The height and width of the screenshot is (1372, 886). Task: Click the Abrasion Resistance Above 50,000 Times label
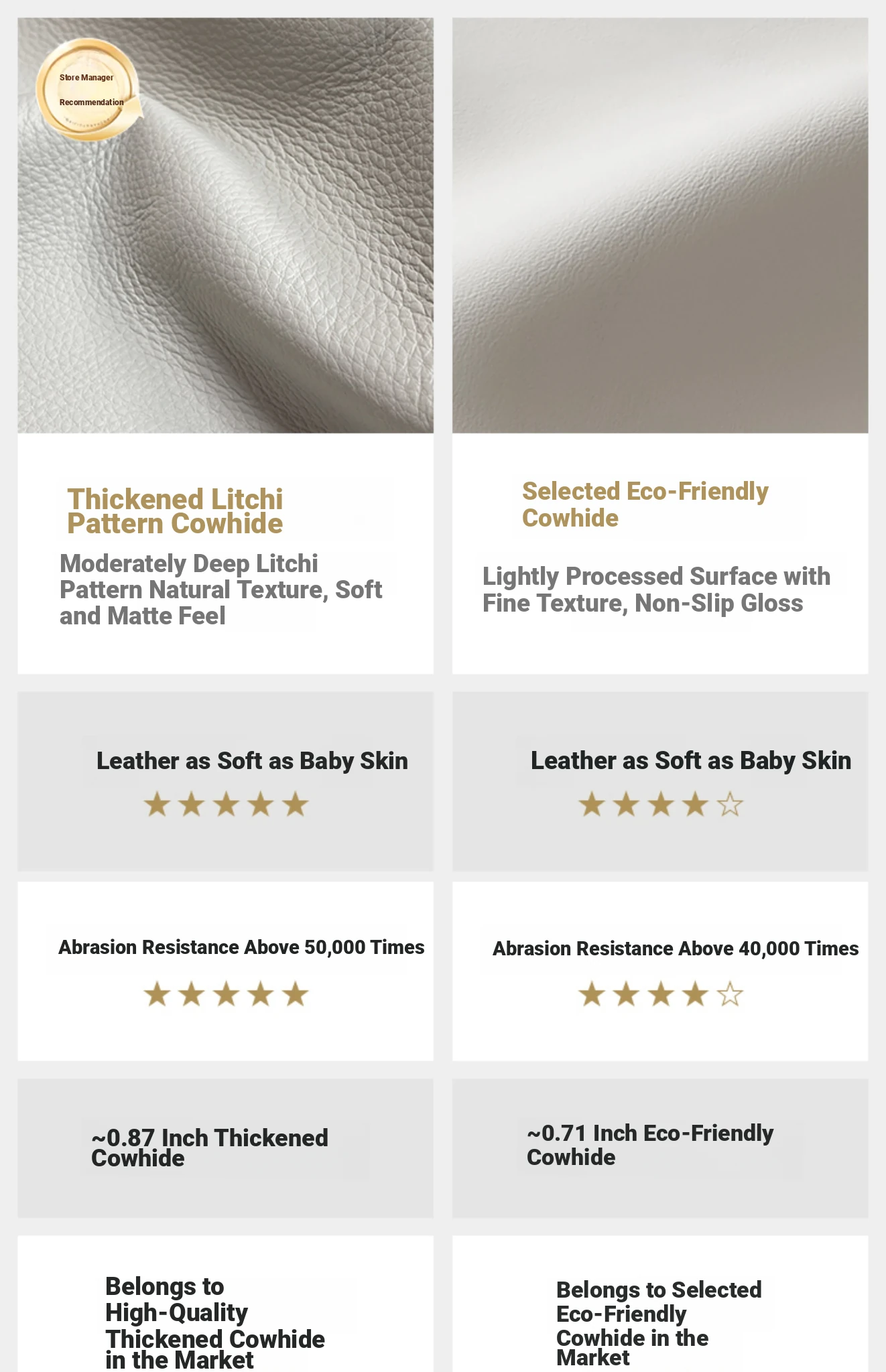click(241, 947)
